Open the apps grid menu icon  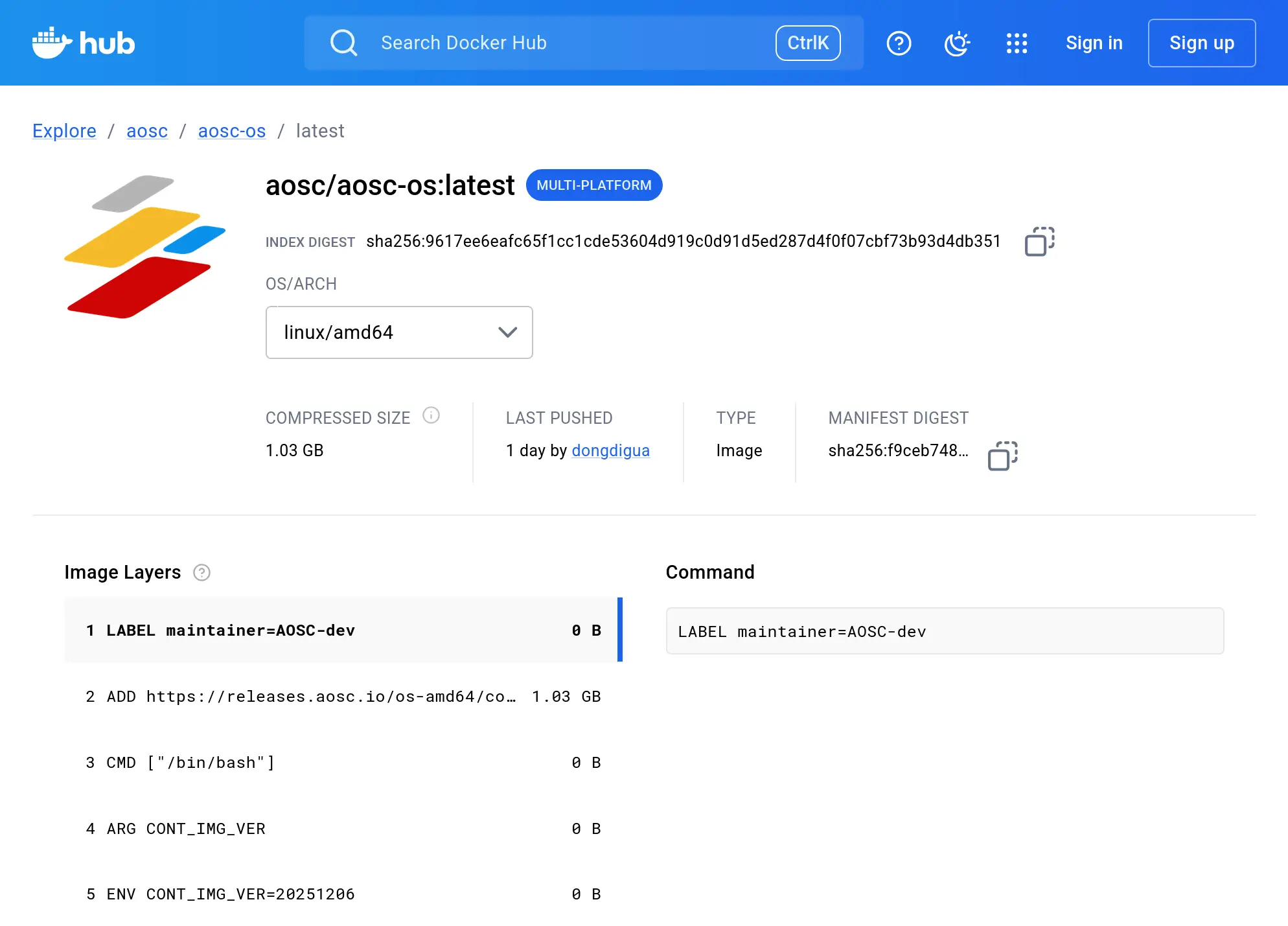[1017, 43]
